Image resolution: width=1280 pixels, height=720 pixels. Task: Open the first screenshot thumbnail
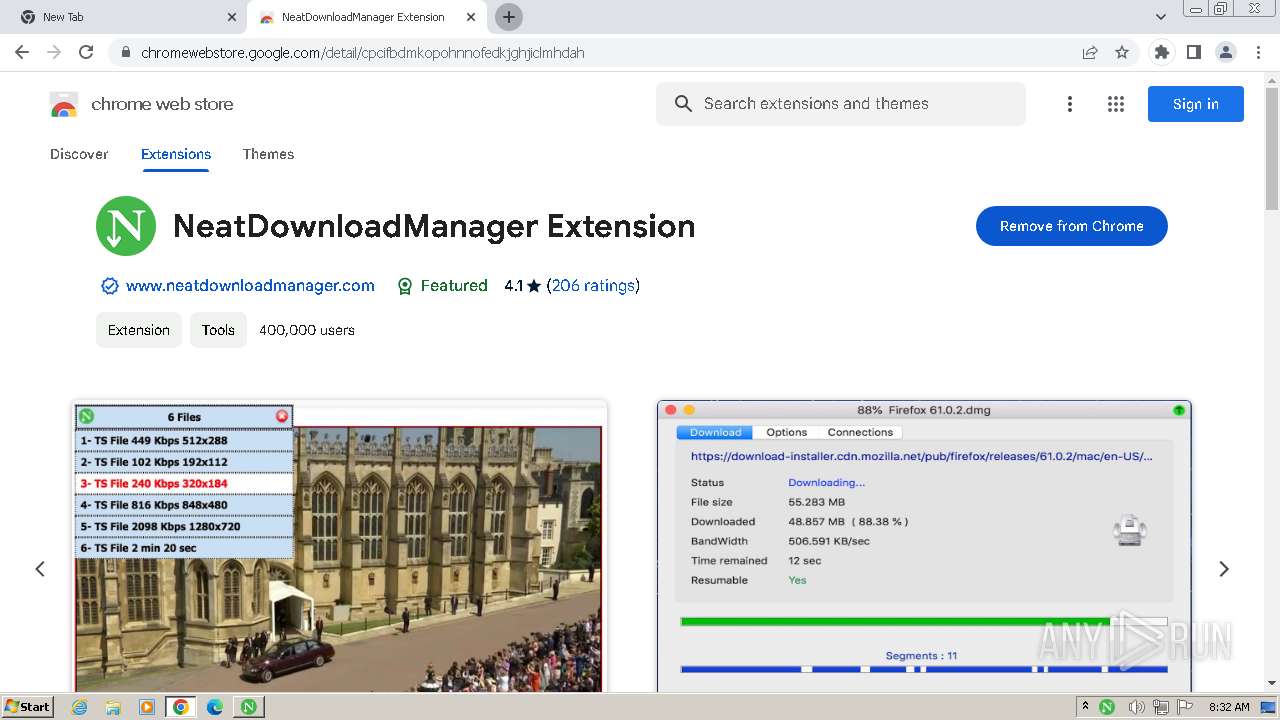(340, 546)
